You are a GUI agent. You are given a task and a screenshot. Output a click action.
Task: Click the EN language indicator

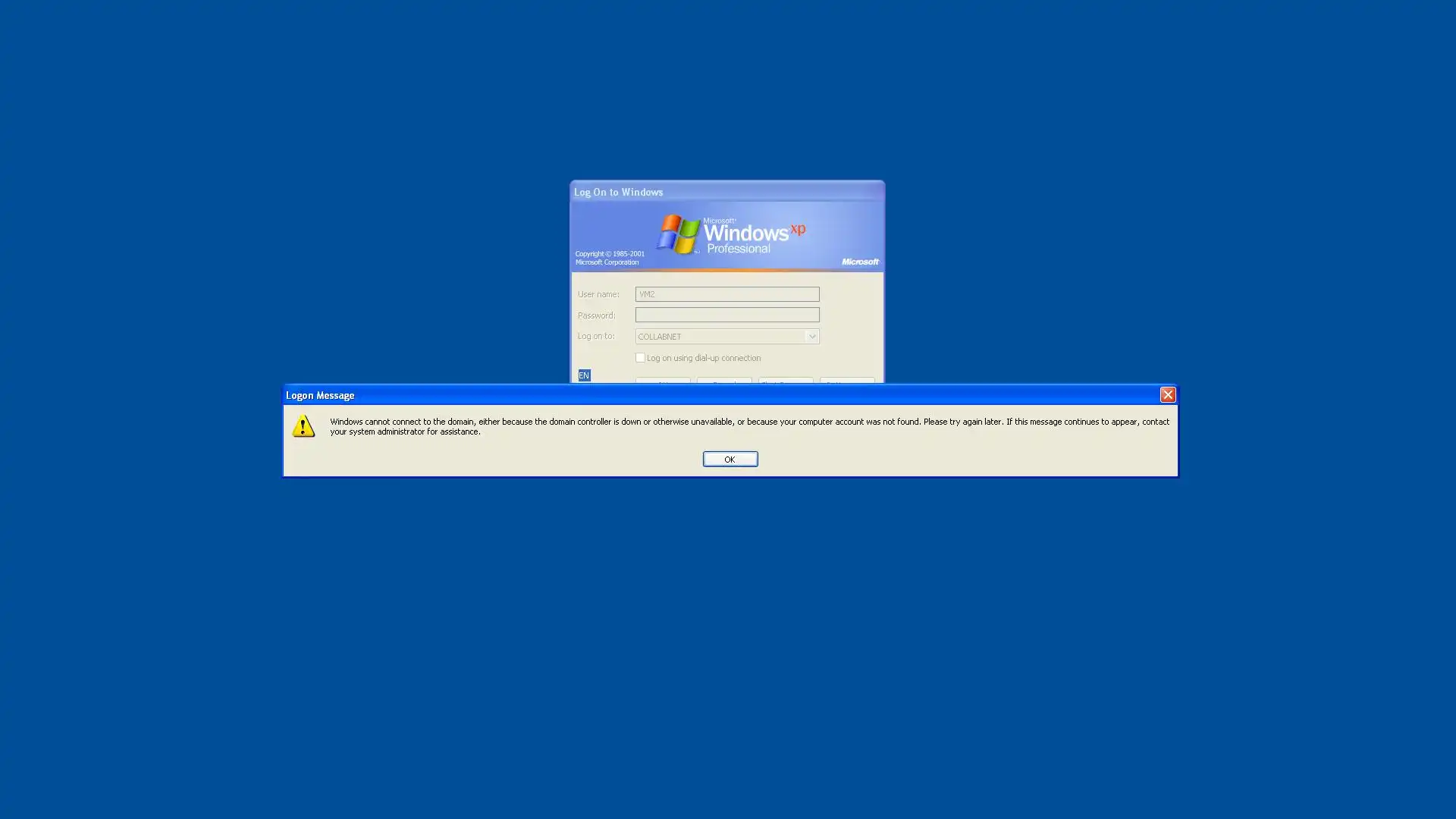point(584,375)
